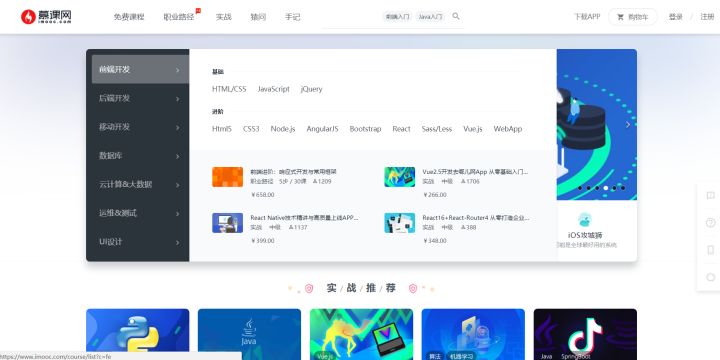Open the AngularJS topic link

click(322, 129)
